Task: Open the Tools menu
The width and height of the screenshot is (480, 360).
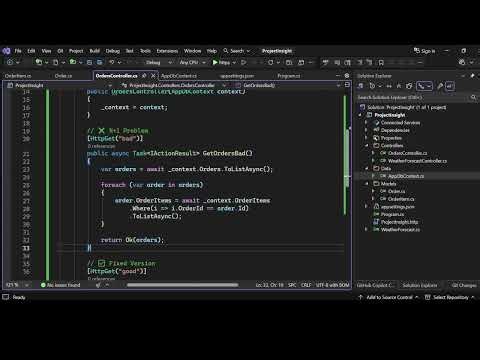Action: [145, 51]
